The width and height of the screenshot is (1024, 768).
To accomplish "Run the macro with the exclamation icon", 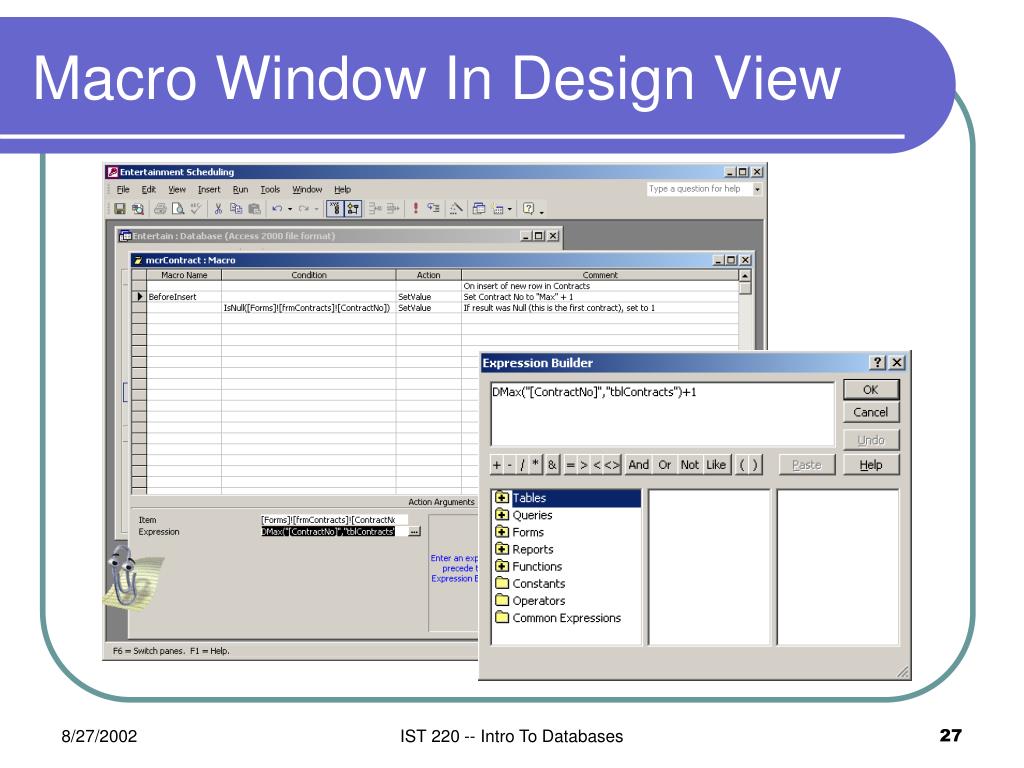I will [415, 209].
